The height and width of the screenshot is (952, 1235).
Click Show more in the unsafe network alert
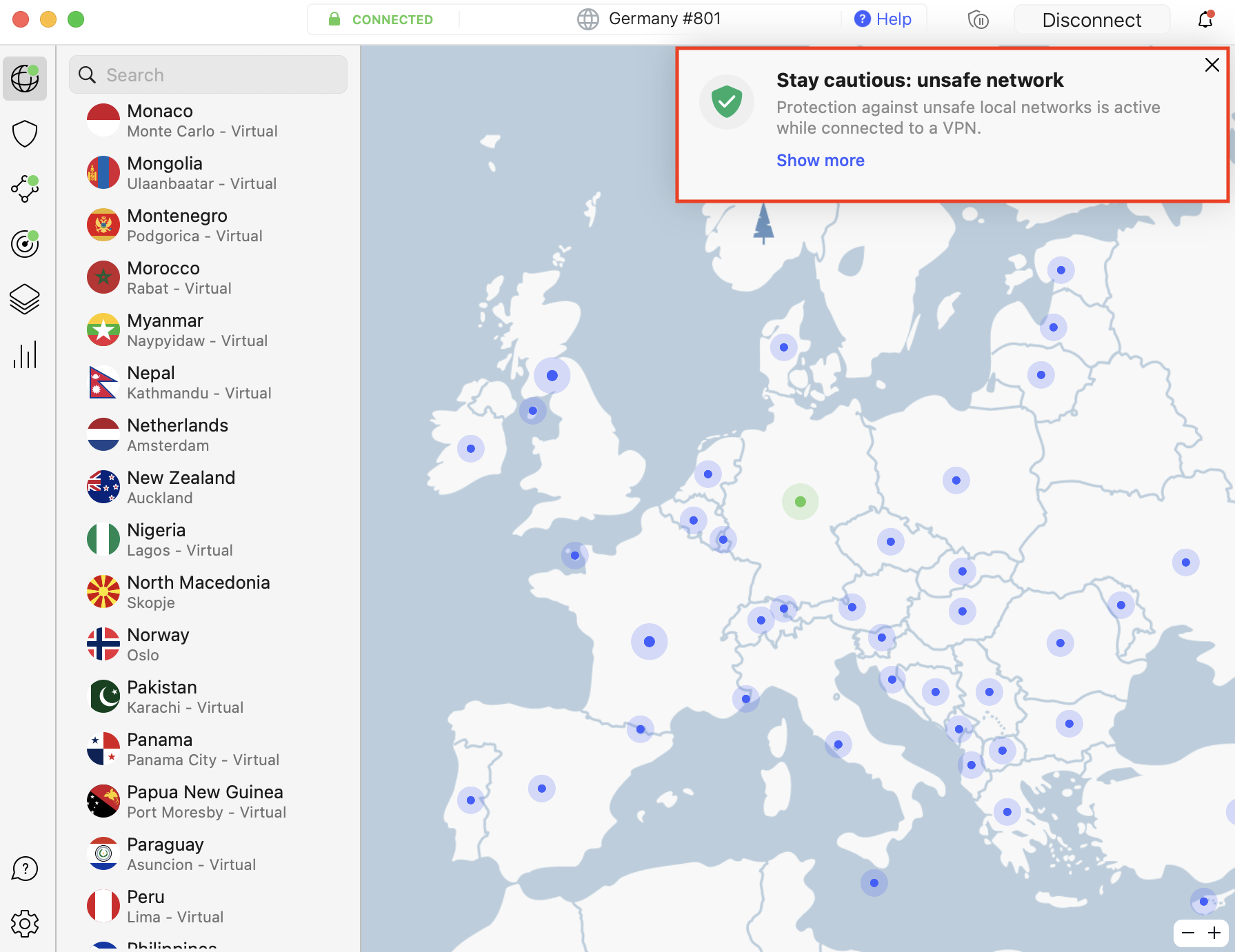[x=820, y=161]
